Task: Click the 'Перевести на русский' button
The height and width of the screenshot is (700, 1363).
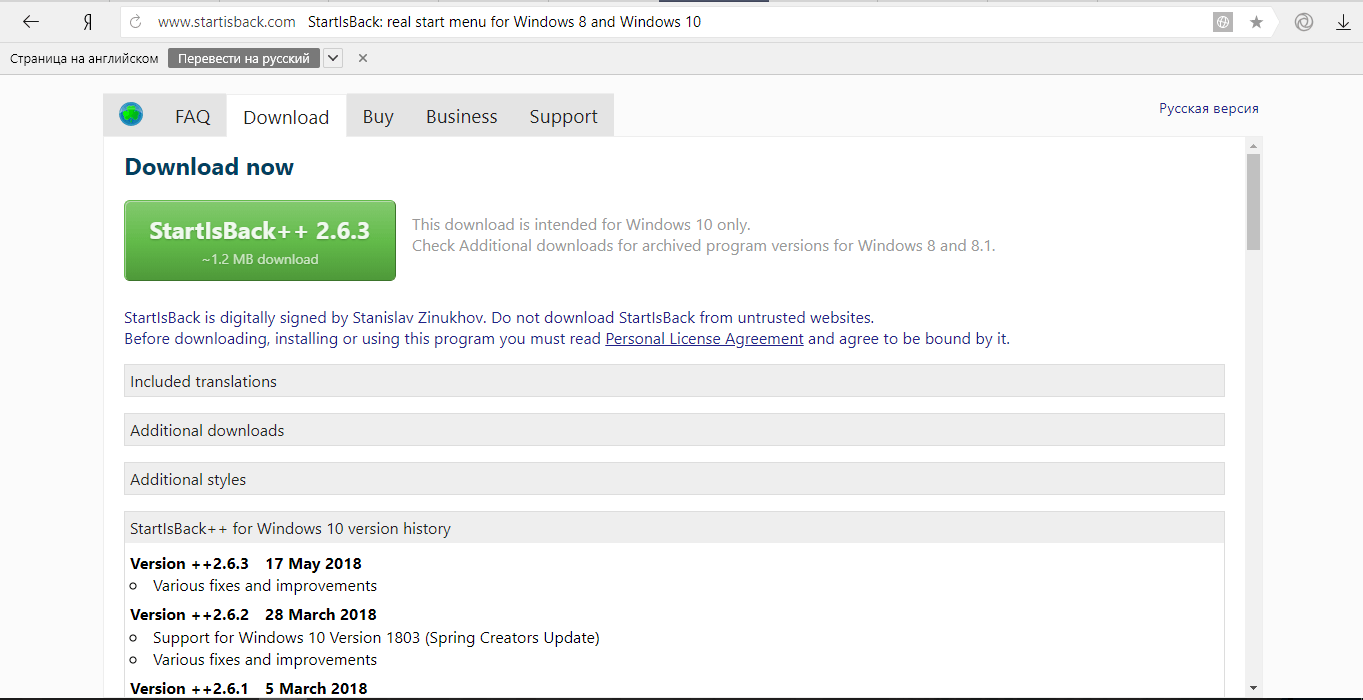Action: pos(244,58)
